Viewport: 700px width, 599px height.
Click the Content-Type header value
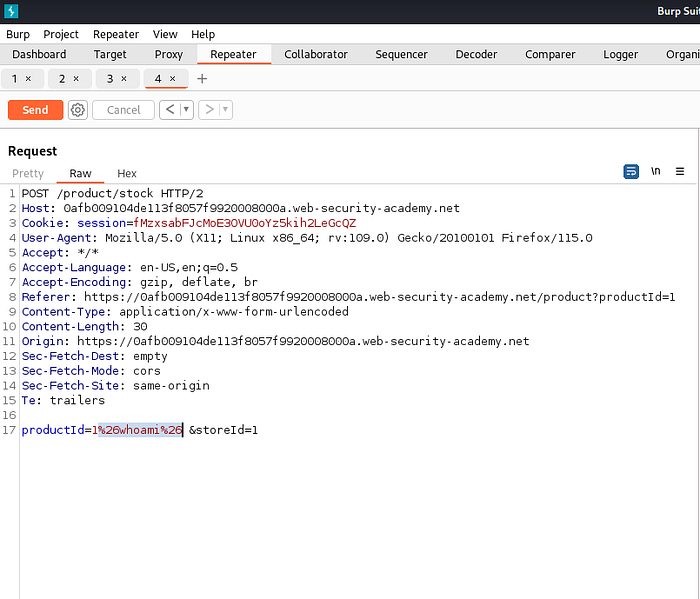click(234, 312)
